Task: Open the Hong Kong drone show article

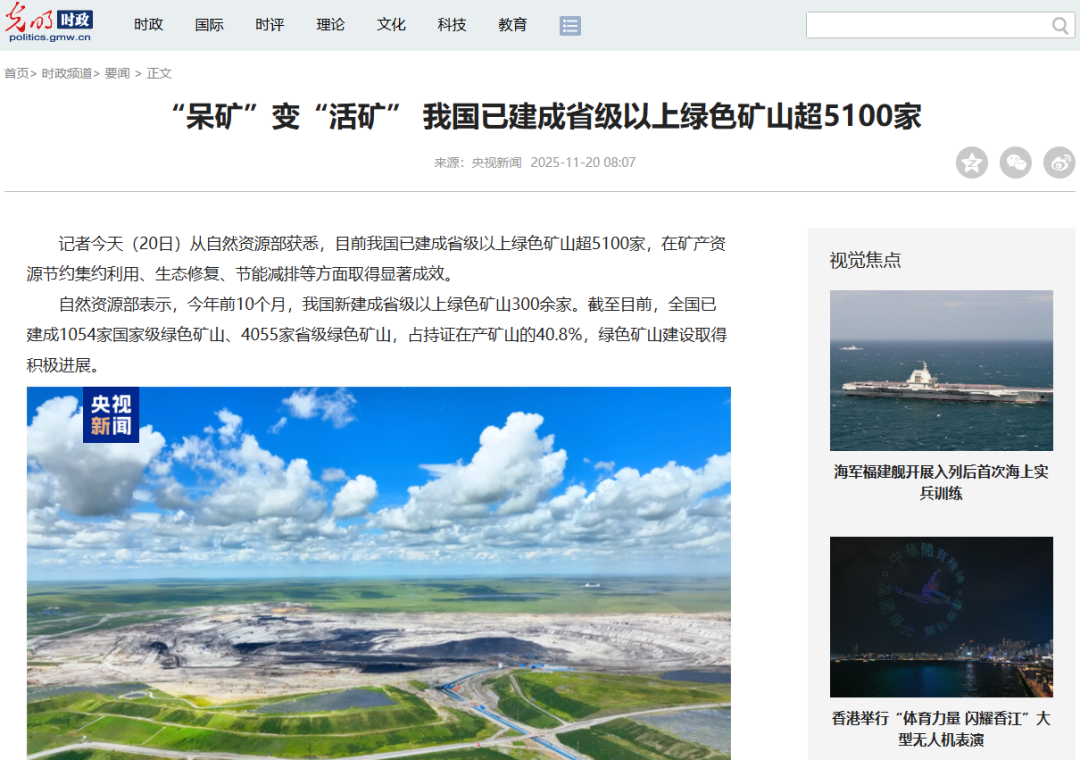Action: 940,617
